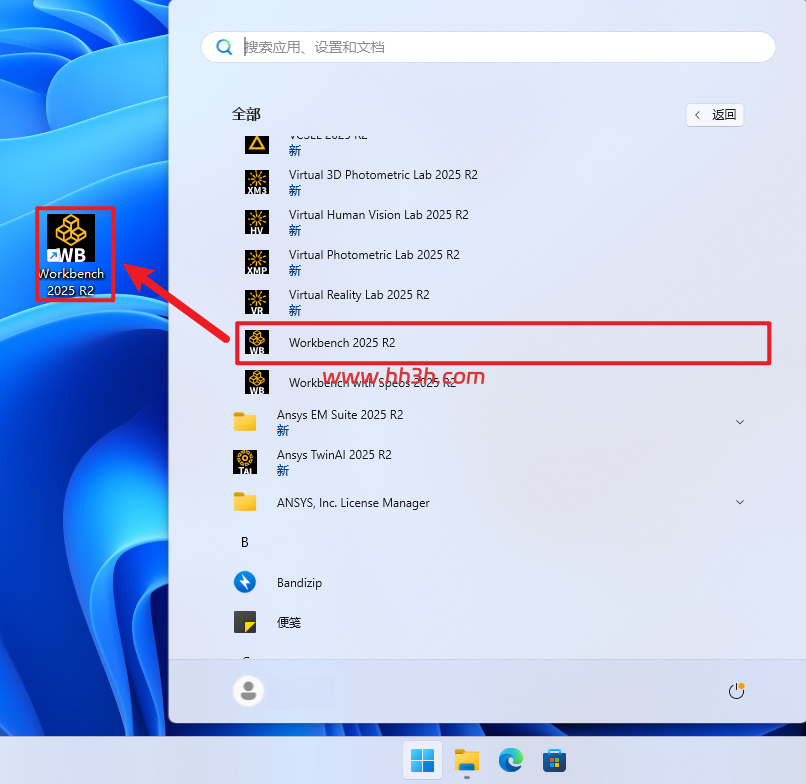Click the power button icon
This screenshot has width=806, height=784.
click(x=737, y=691)
